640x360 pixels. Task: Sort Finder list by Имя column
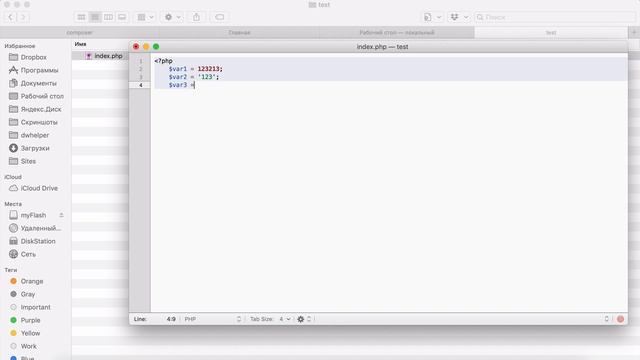(80, 44)
